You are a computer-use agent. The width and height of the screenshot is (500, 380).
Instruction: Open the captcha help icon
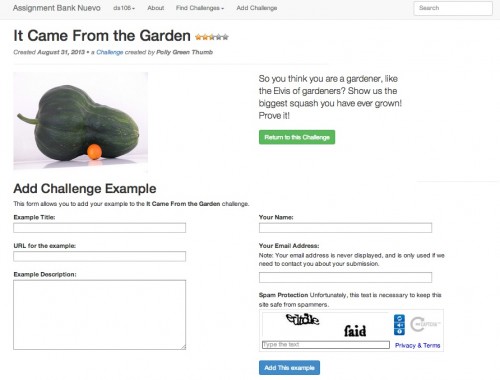tap(399, 332)
